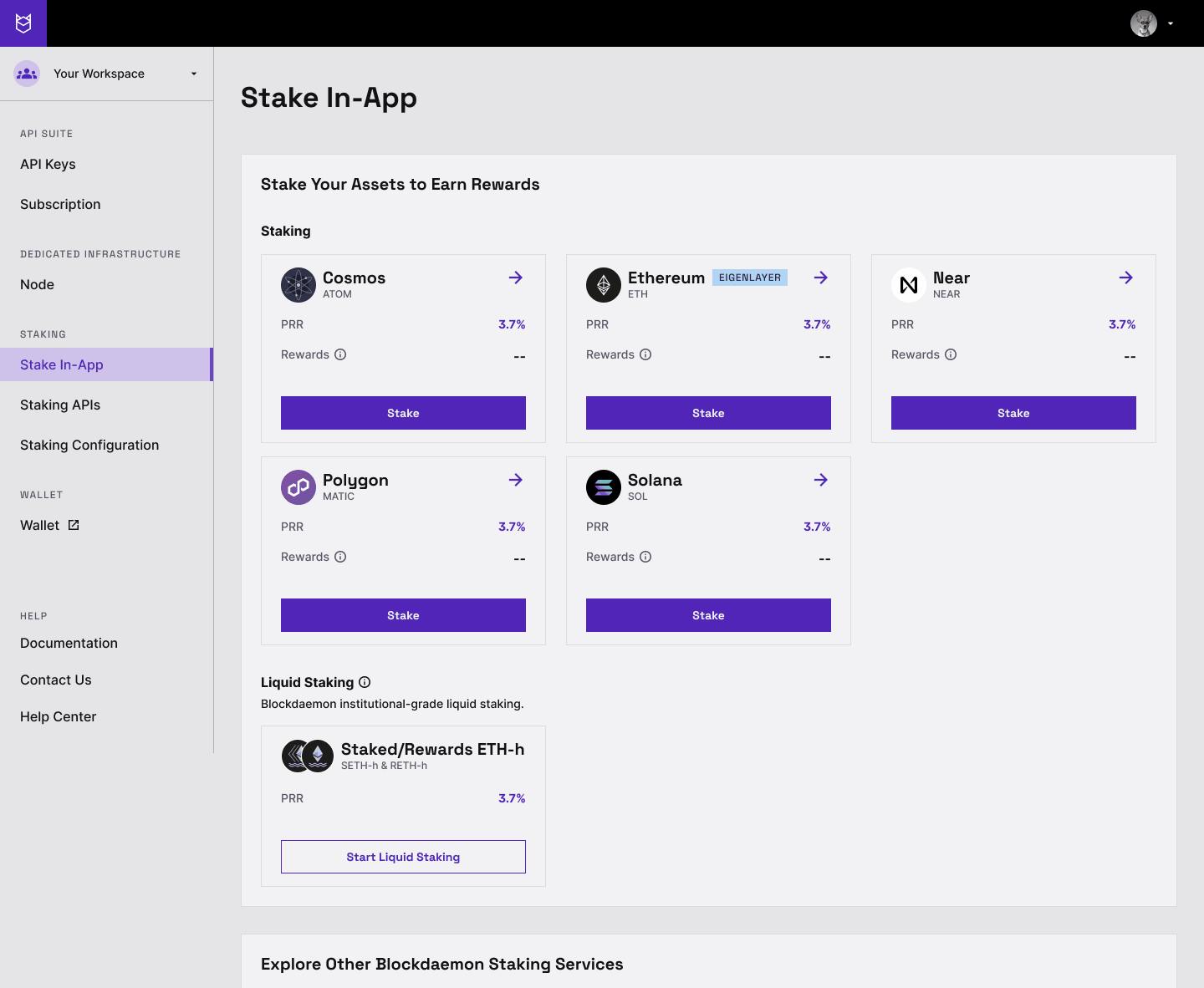This screenshot has width=1204, height=988.
Task: Open Solana details via arrow icon
Action: [821, 480]
